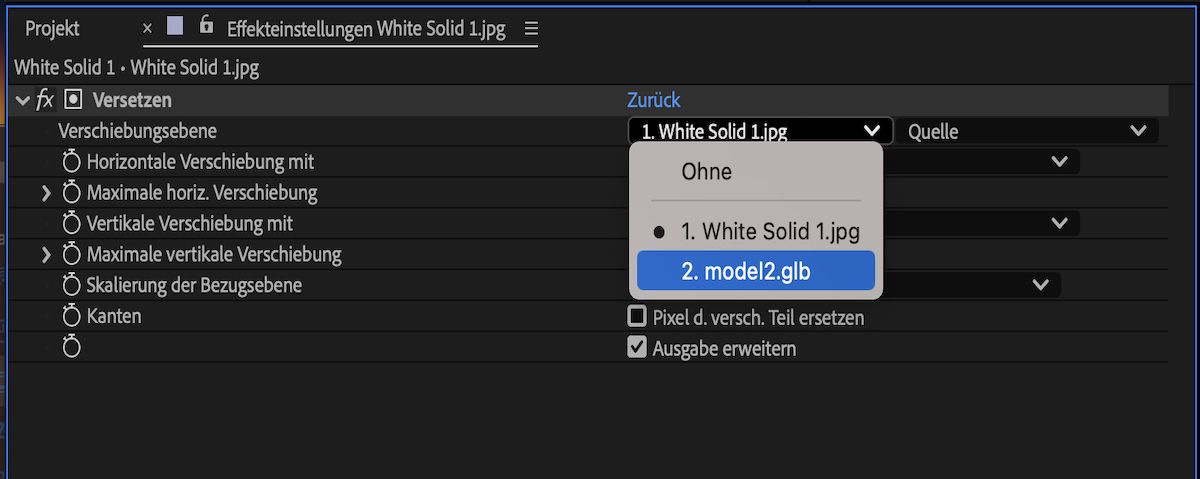Uncheck the Ausgabe erweitern checkbox

[x=637, y=348]
